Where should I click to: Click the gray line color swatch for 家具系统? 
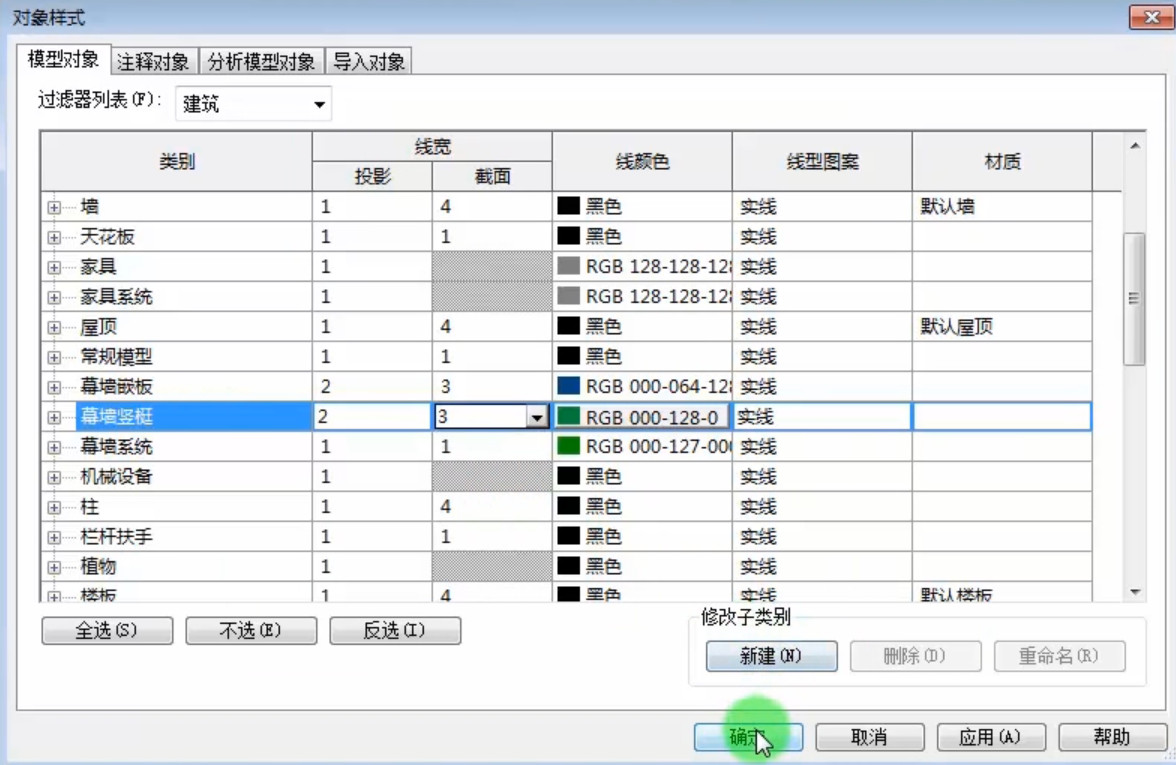pos(568,296)
